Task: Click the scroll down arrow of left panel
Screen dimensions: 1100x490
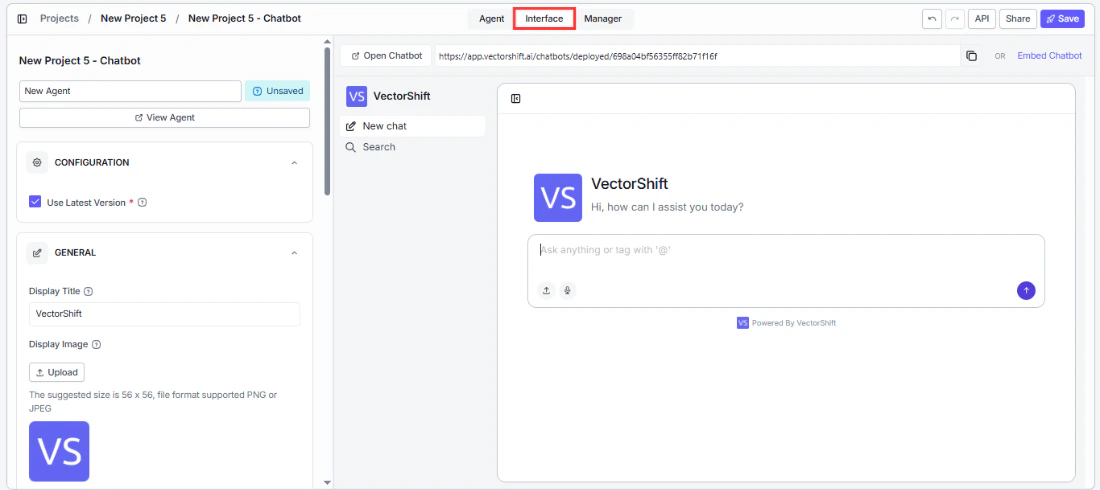Action: [x=327, y=483]
